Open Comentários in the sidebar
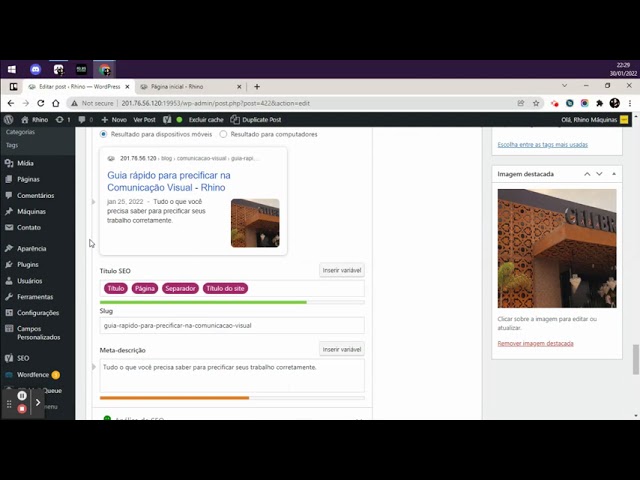 37,196
